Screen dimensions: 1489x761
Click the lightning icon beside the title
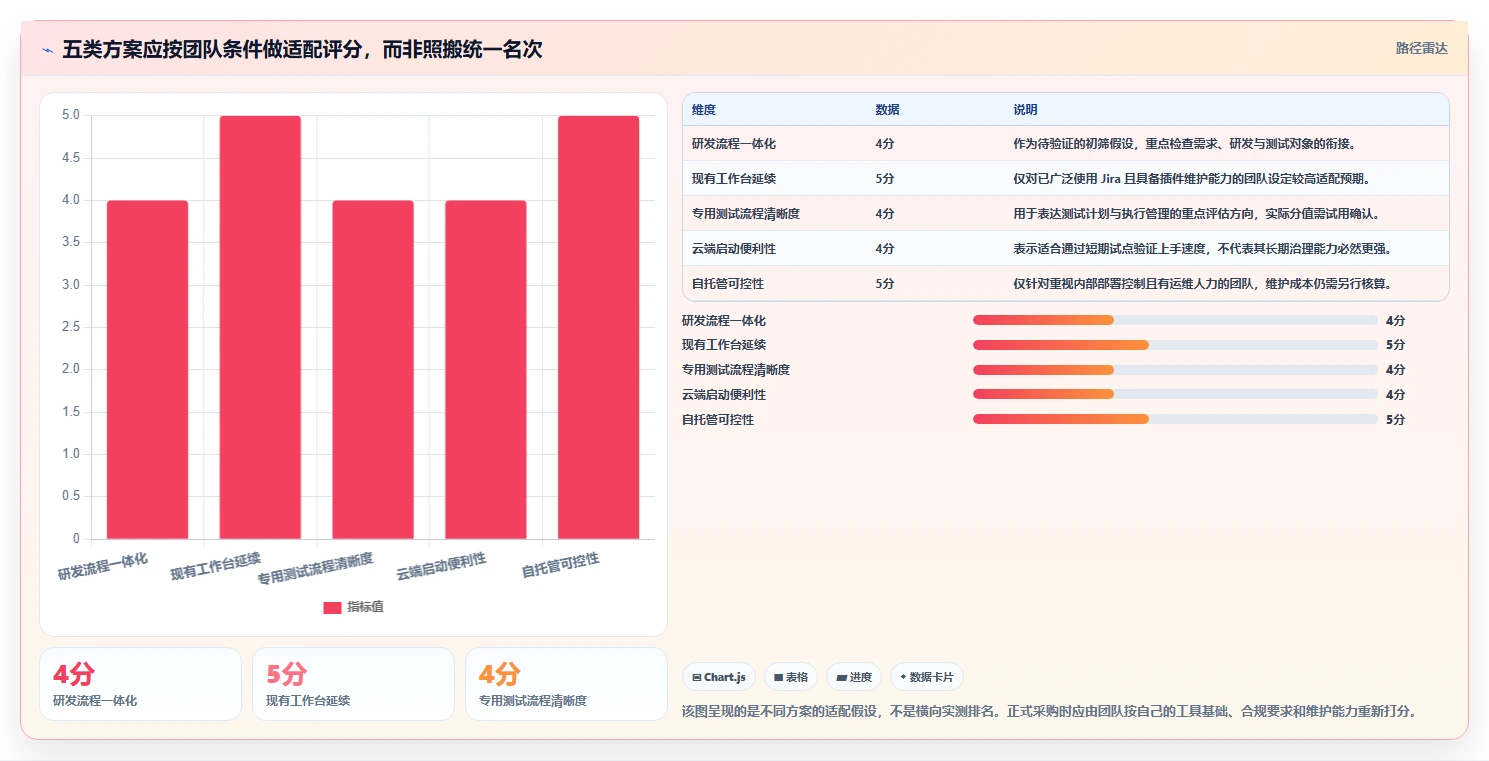pyautogui.click(x=47, y=50)
